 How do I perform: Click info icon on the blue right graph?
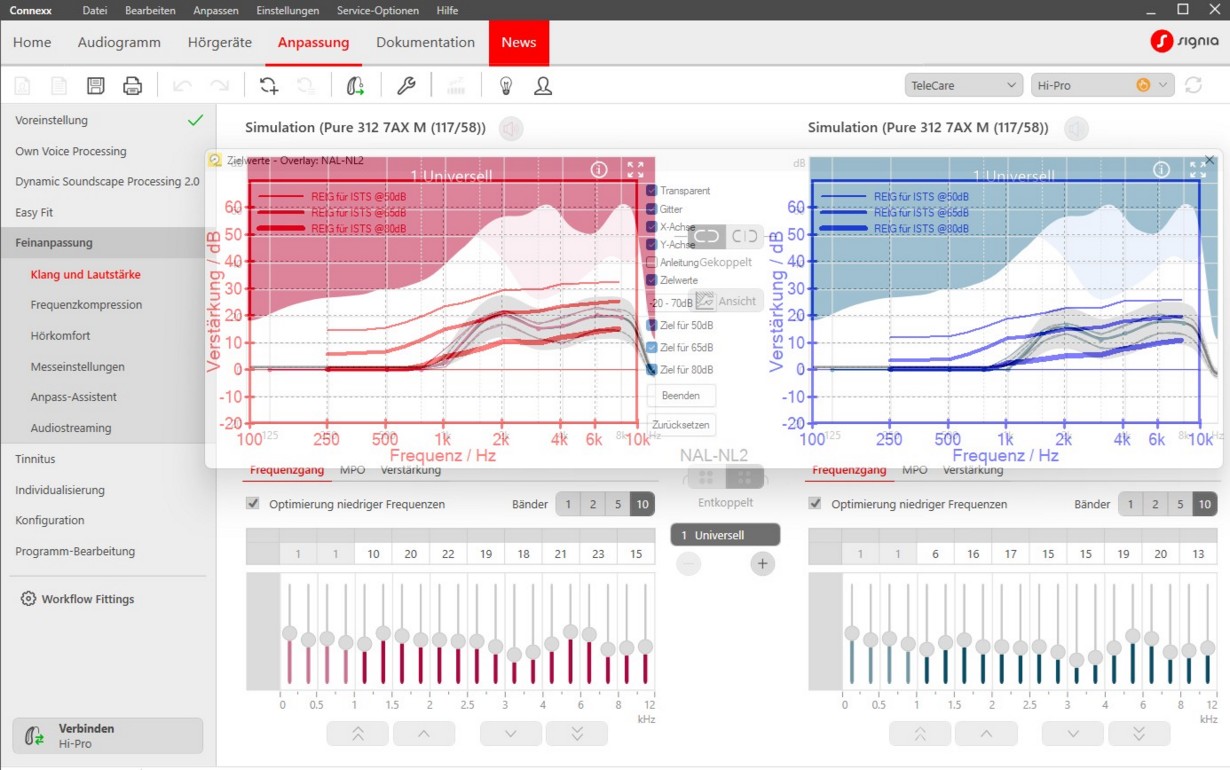[1161, 170]
